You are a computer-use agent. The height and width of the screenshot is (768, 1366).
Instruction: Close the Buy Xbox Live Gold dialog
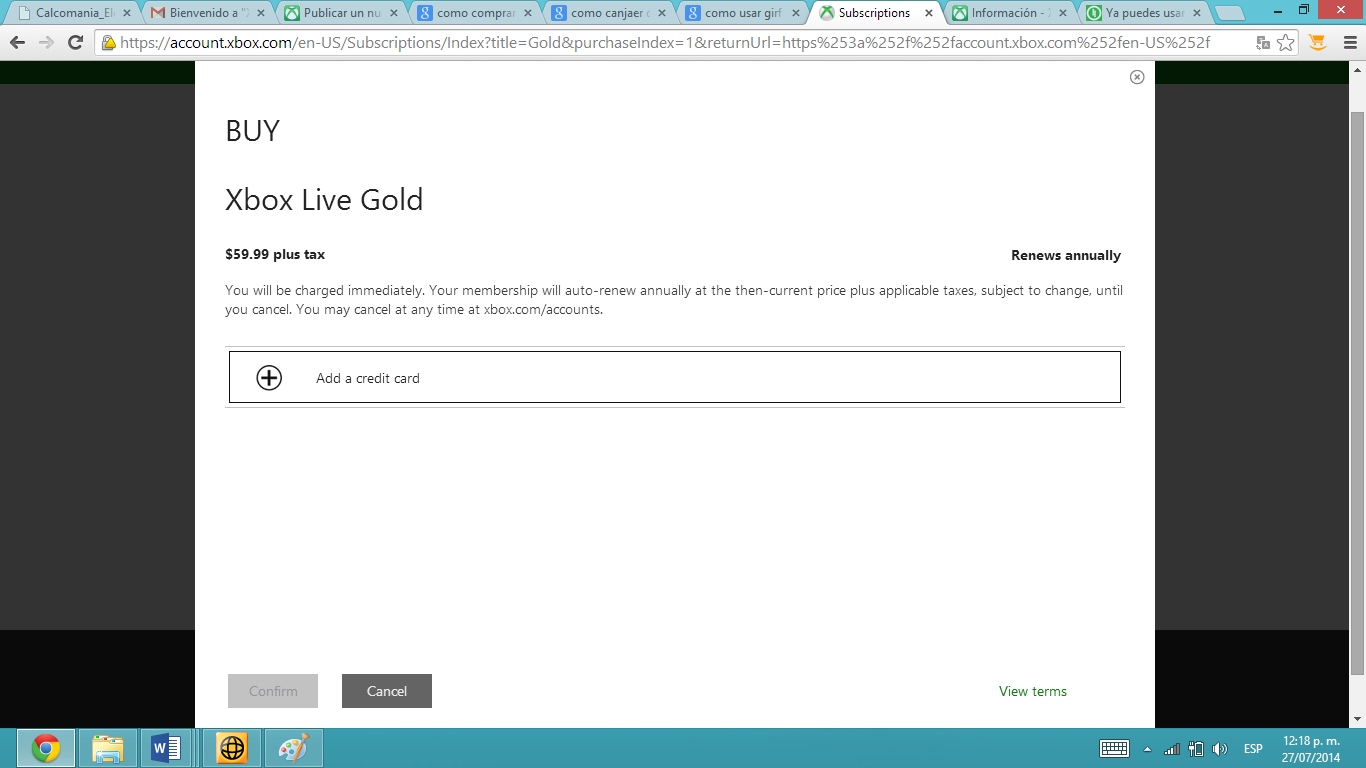[1137, 77]
